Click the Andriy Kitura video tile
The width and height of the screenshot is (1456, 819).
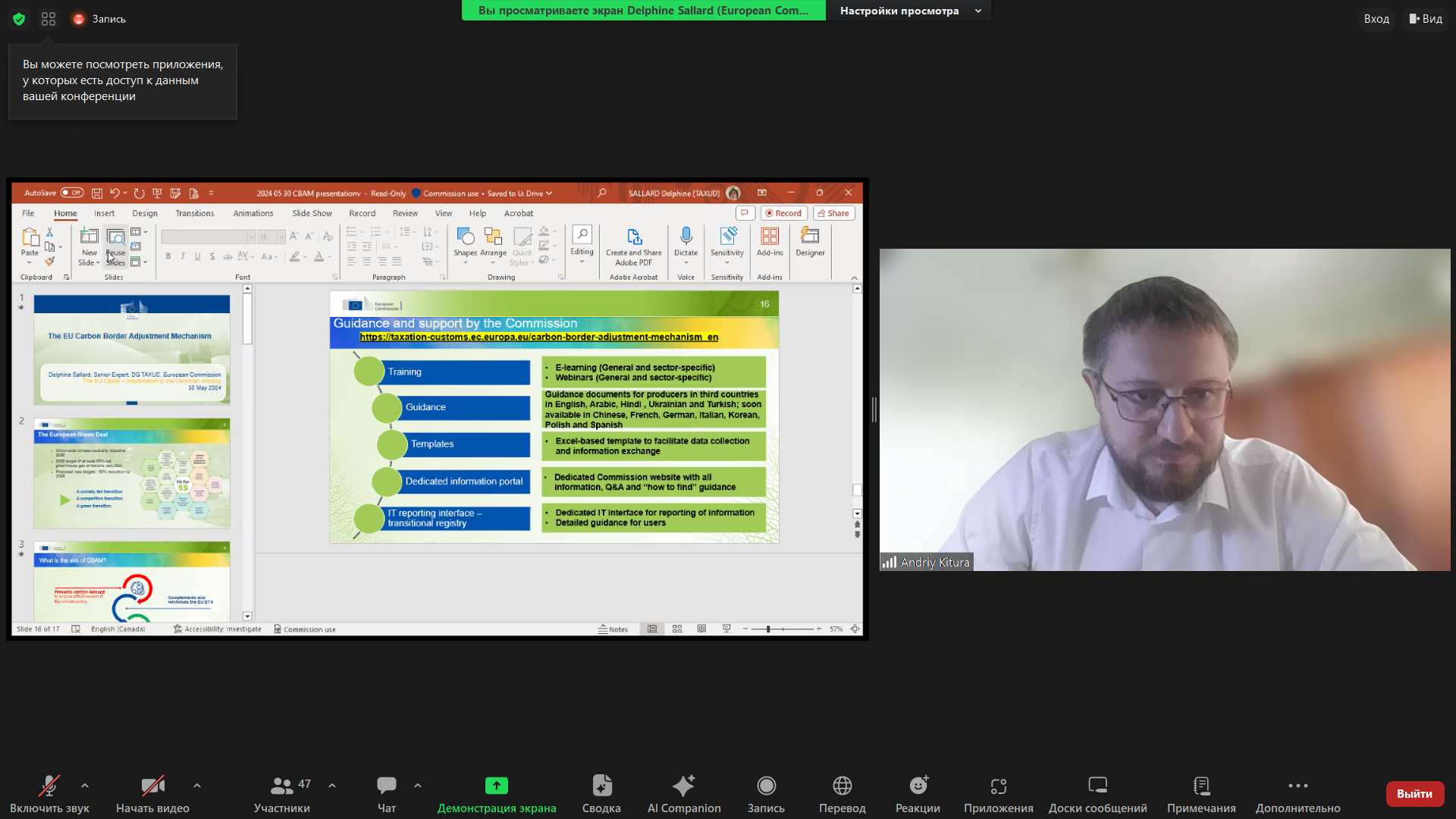pyautogui.click(x=1164, y=409)
